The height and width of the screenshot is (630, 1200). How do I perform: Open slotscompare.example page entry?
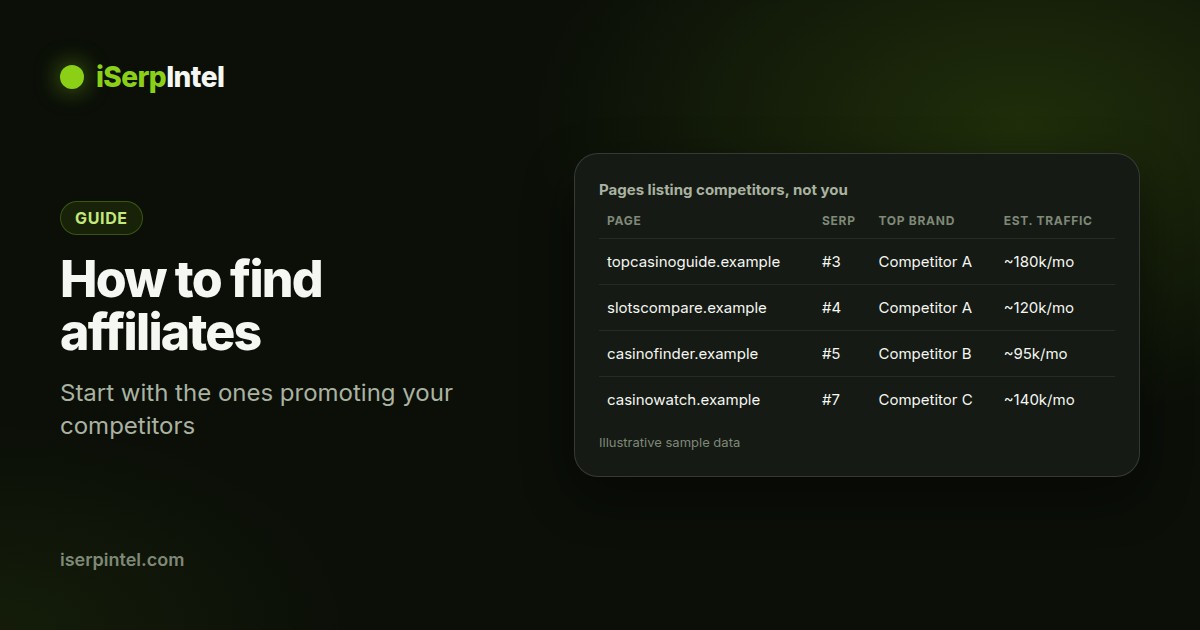coord(687,308)
